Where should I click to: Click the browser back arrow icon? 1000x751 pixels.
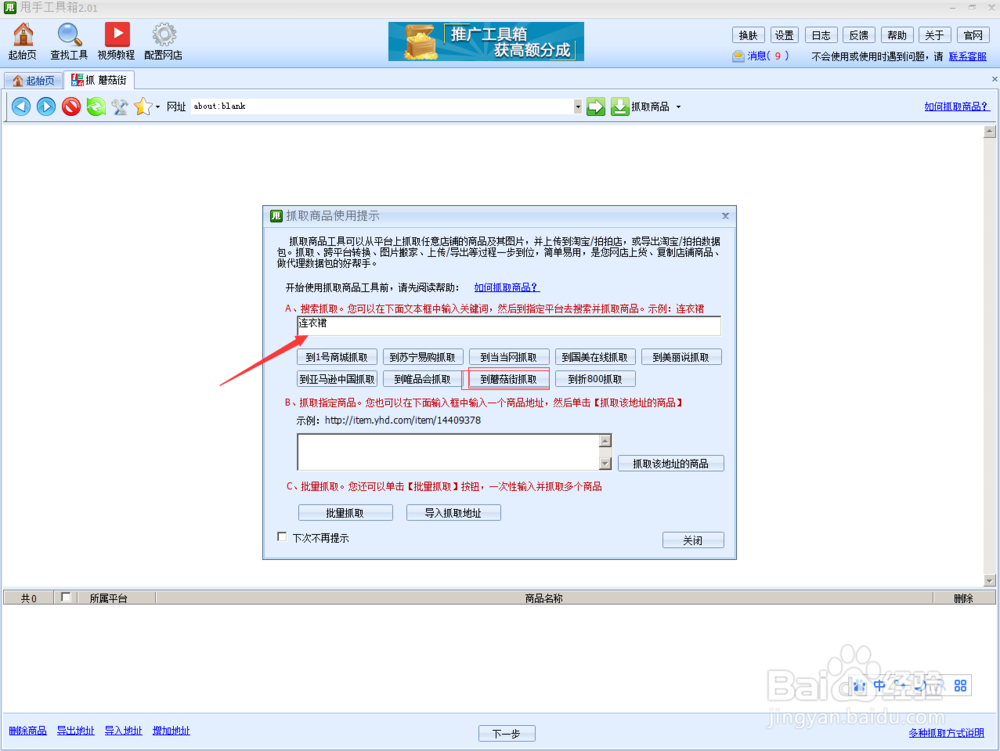(21, 106)
